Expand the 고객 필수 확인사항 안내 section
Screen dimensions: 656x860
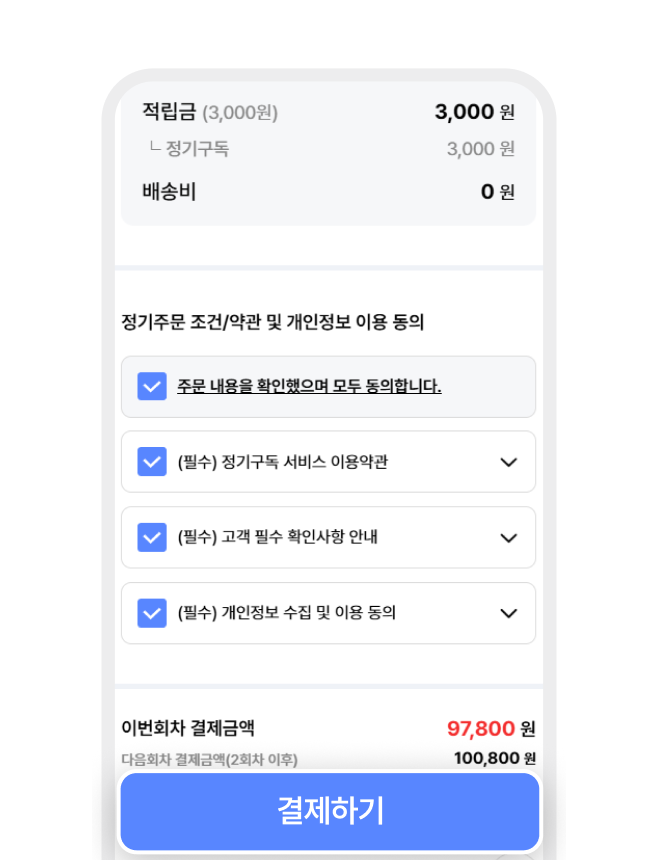[509, 537]
